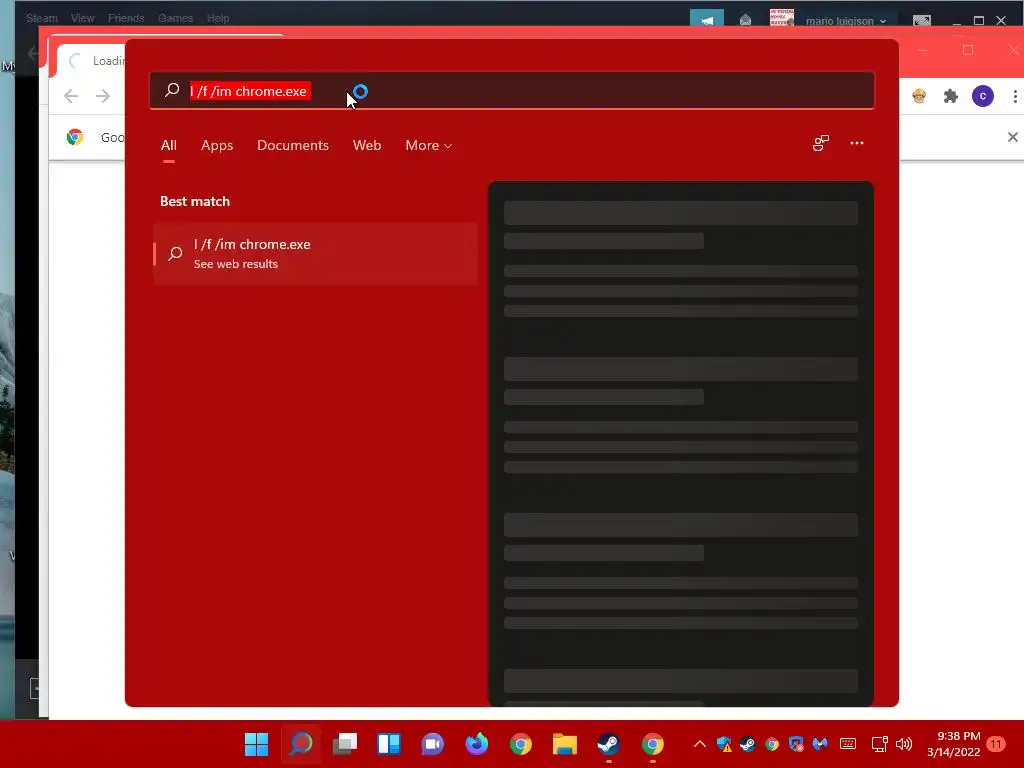Viewport: 1024px width, 768px height.
Task: Click Chrome forward navigation arrow
Action: tap(103, 96)
